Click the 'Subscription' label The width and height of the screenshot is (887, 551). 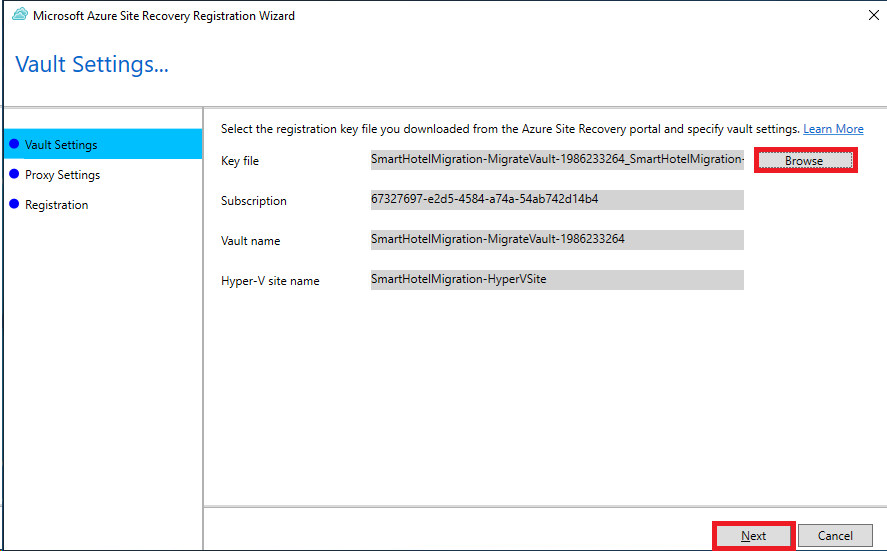pos(253,201)
